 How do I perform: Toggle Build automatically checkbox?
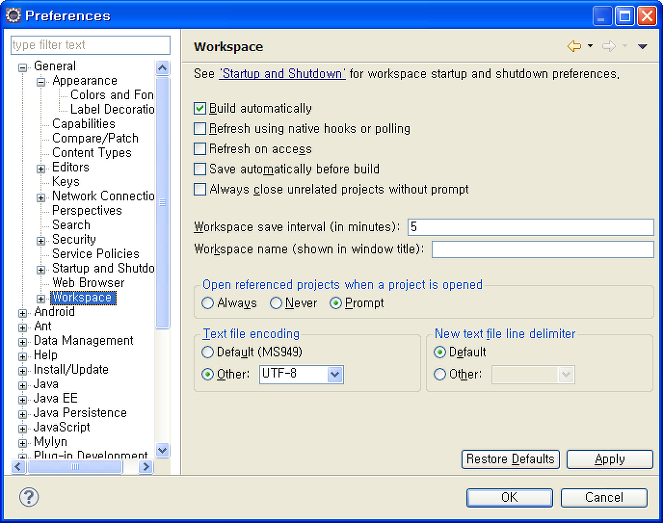[x=200, y=109]
